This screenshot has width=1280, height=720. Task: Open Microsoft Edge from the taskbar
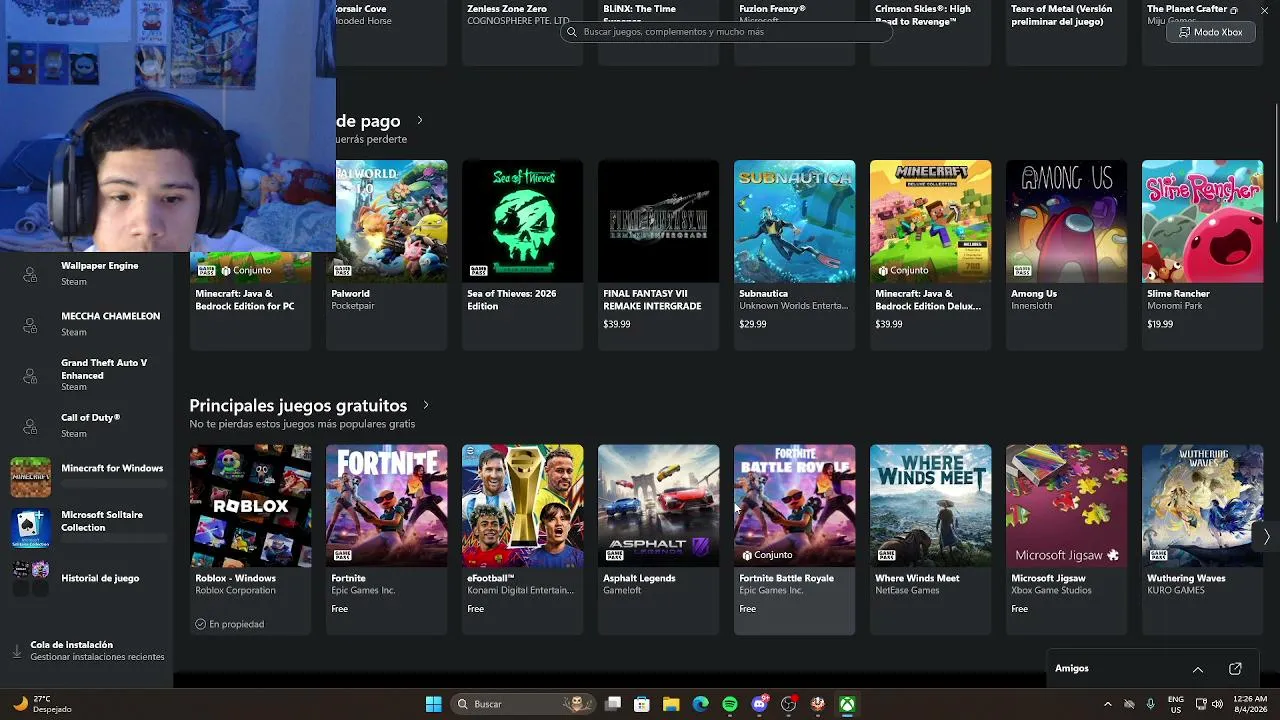700,704
